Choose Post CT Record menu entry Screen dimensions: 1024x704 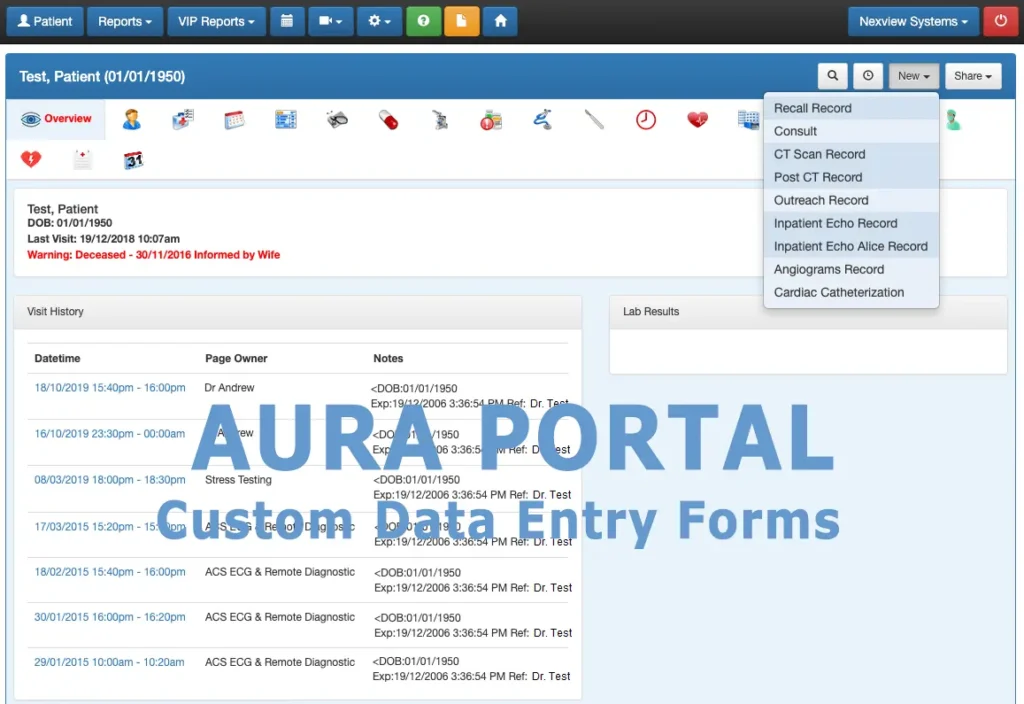(851, 177)
